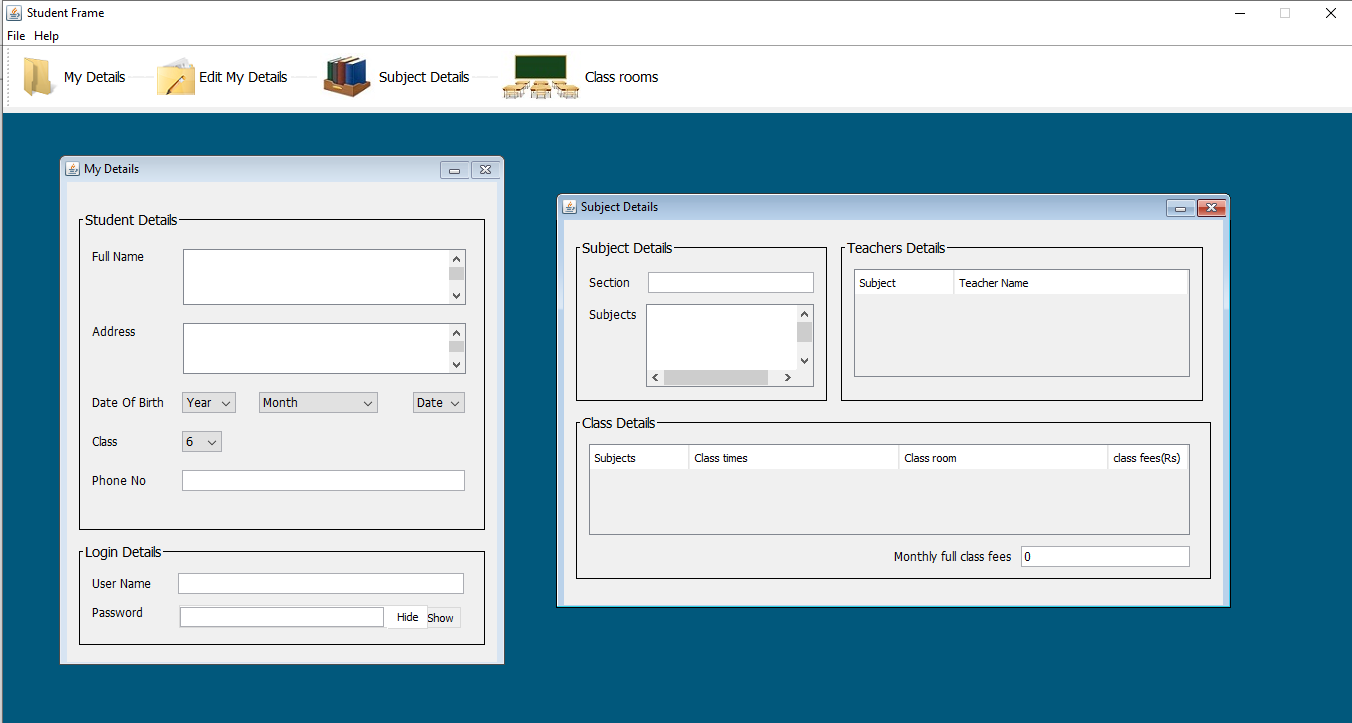The image size is (1352, 723).
Task: Select the Date dropdown button
Action: (438, 402)
